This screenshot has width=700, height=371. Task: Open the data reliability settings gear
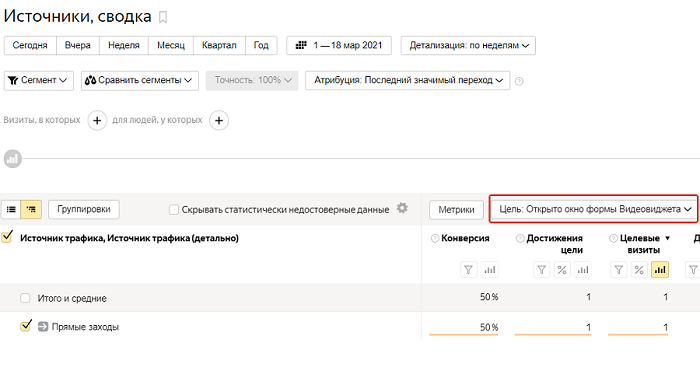402,208
